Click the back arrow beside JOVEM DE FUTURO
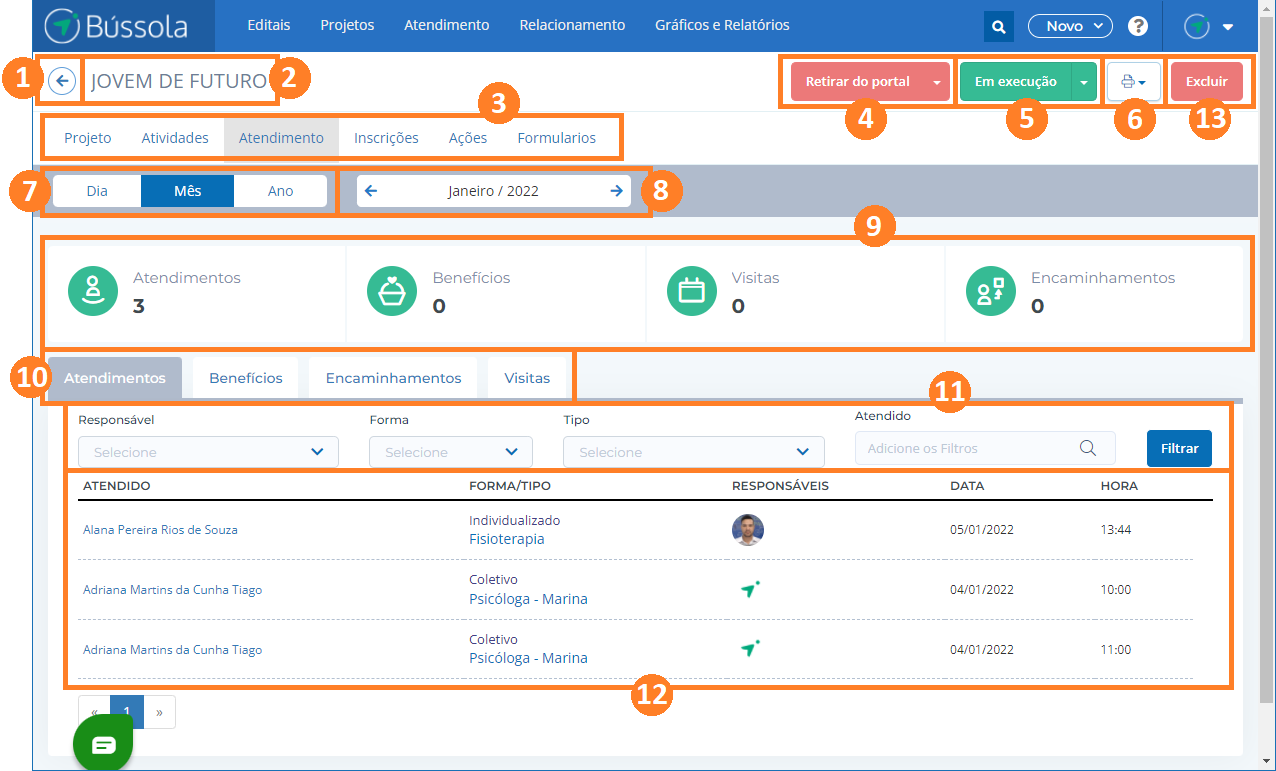1276x771 pixels. 62,82
